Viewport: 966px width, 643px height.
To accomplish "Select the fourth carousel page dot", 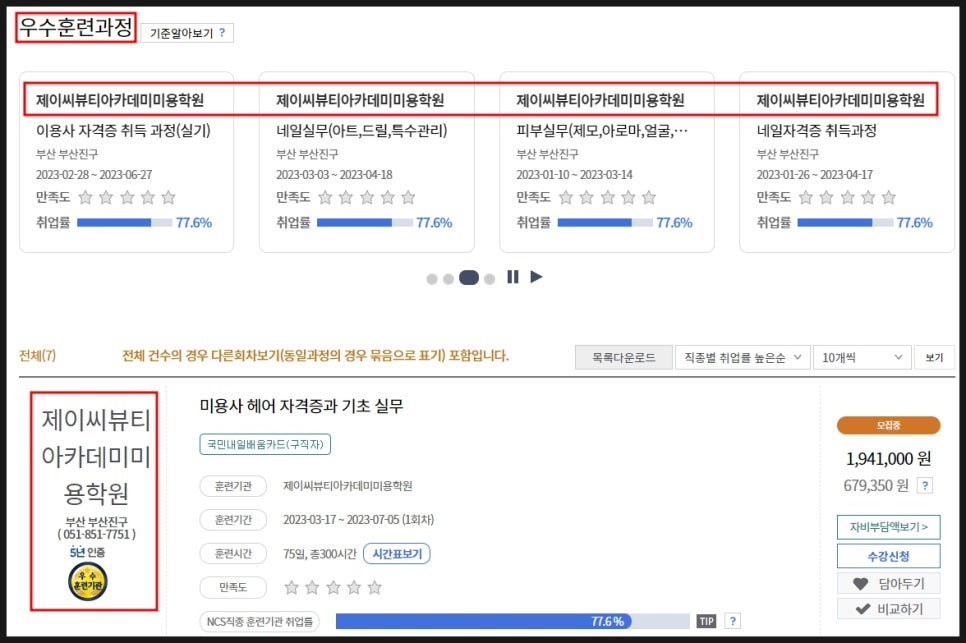I will pos(489,279).
